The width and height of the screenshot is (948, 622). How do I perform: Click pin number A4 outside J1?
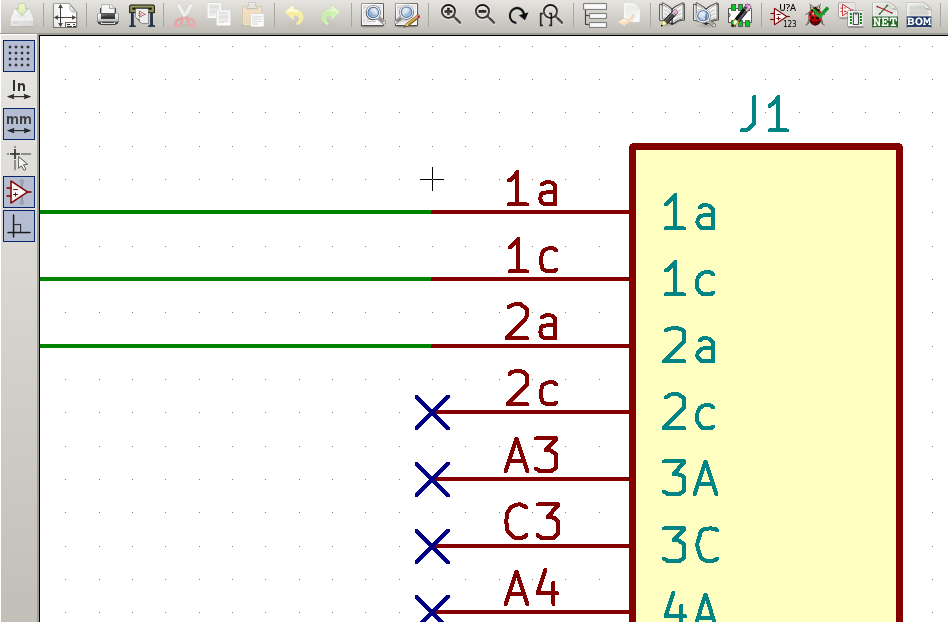pyautogui.click(x=531, y=588)
